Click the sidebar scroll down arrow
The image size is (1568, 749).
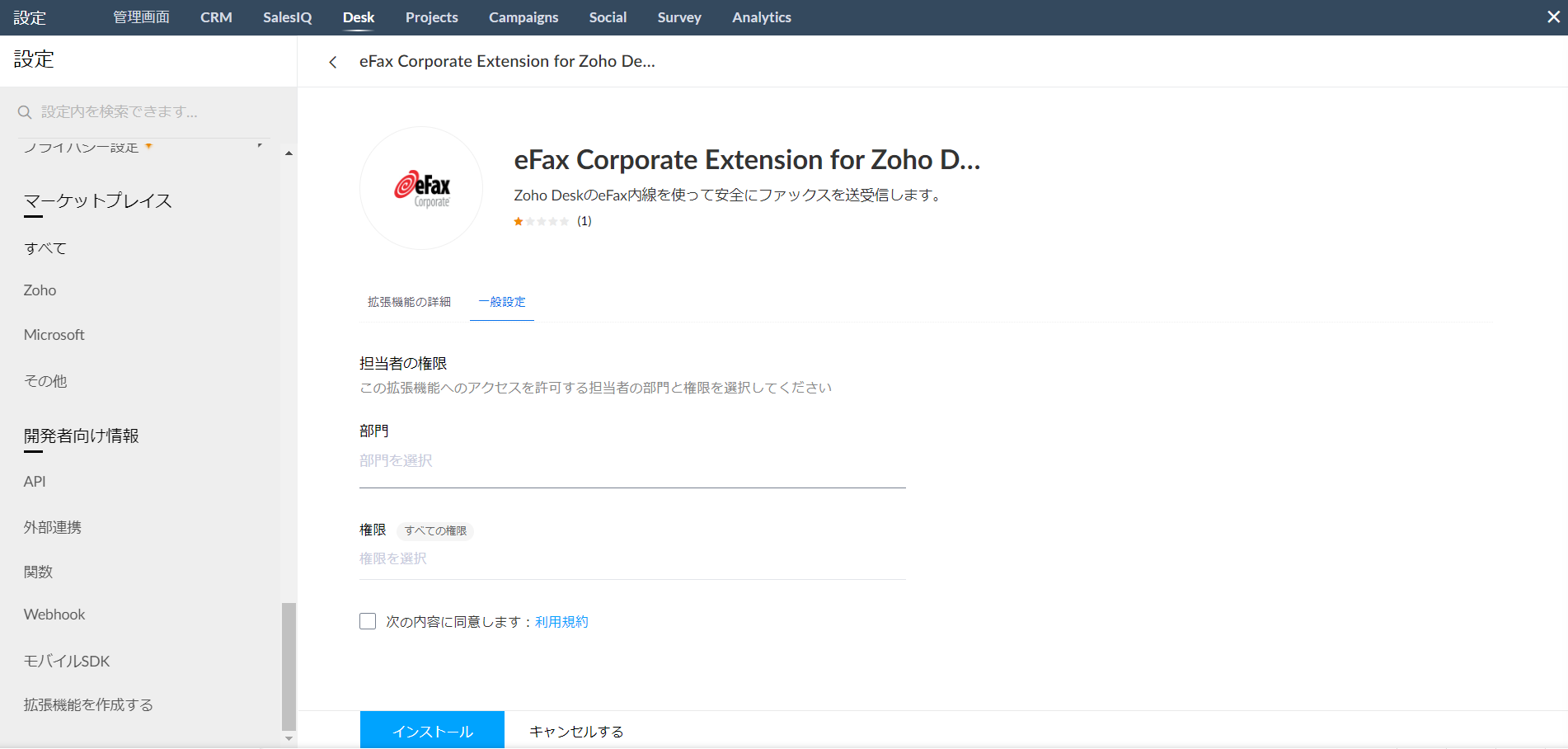point(289,739)
